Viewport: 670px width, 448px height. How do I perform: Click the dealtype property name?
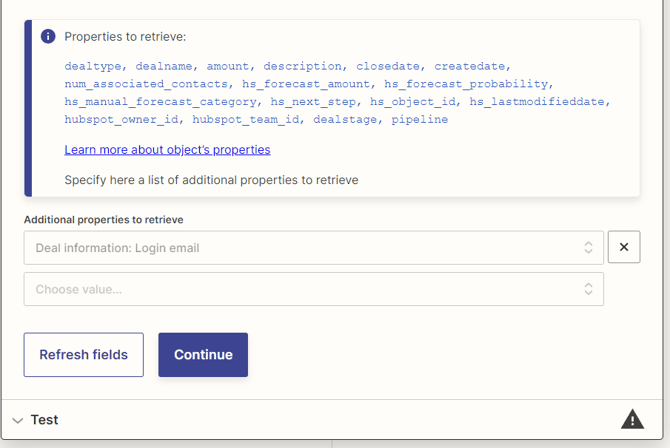pyautogui.click(x=93, y=66)
